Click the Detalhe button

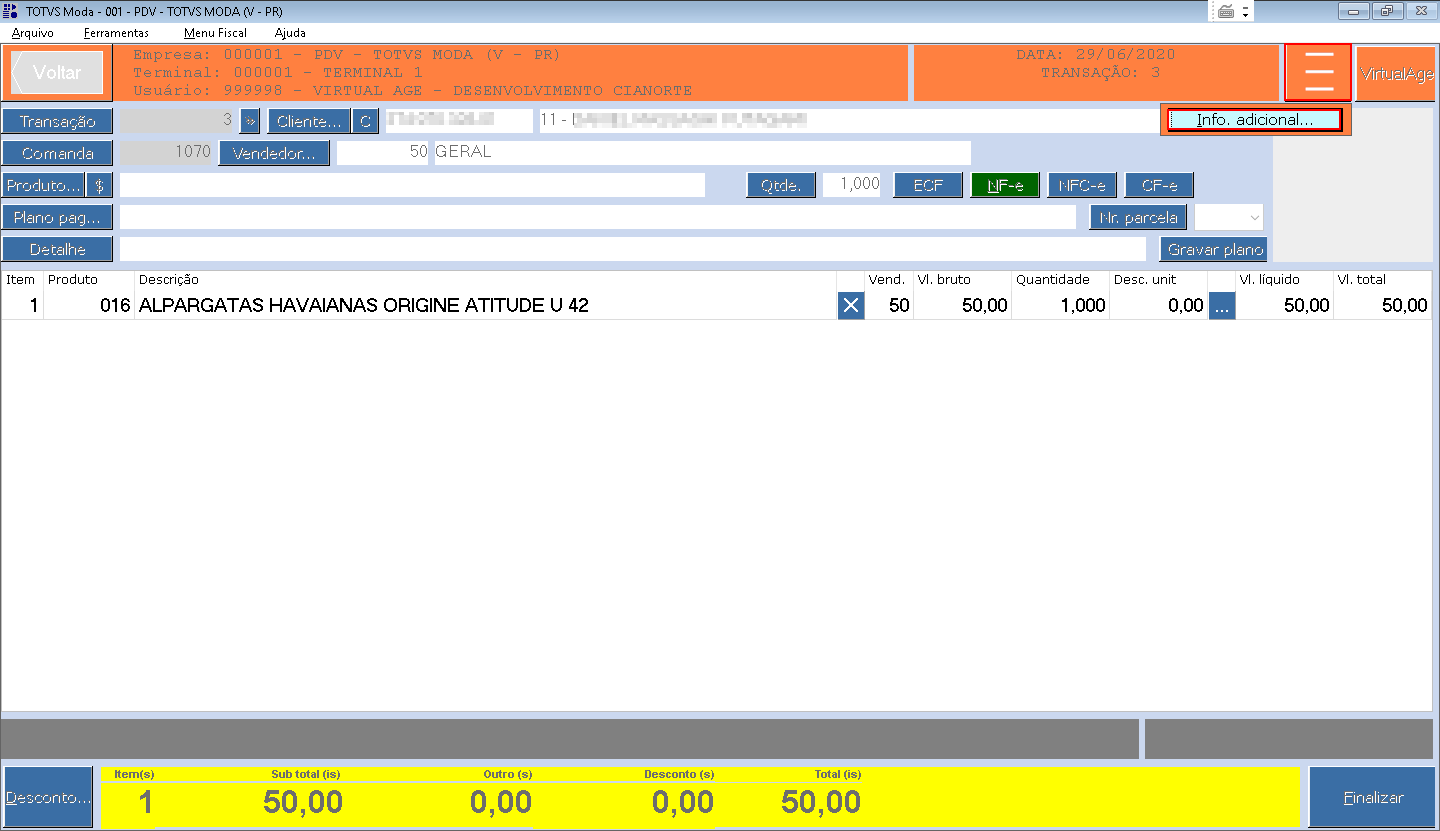click(58, 250)
